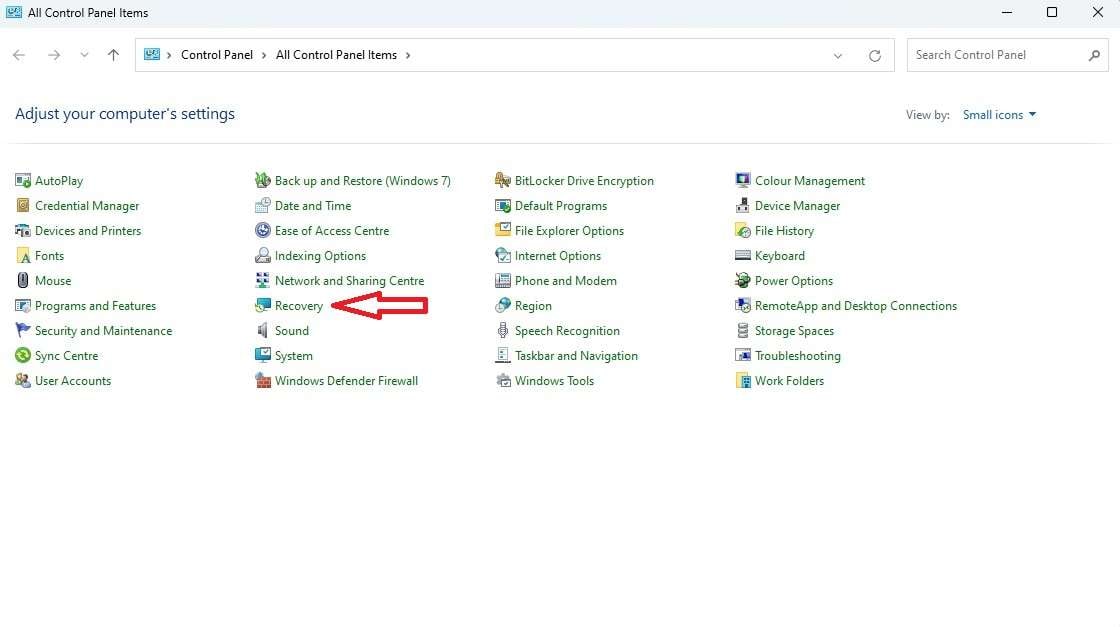Open Network and Sharing Centre icon
This screenshot has height=627, width=1120.
[263, 281]
